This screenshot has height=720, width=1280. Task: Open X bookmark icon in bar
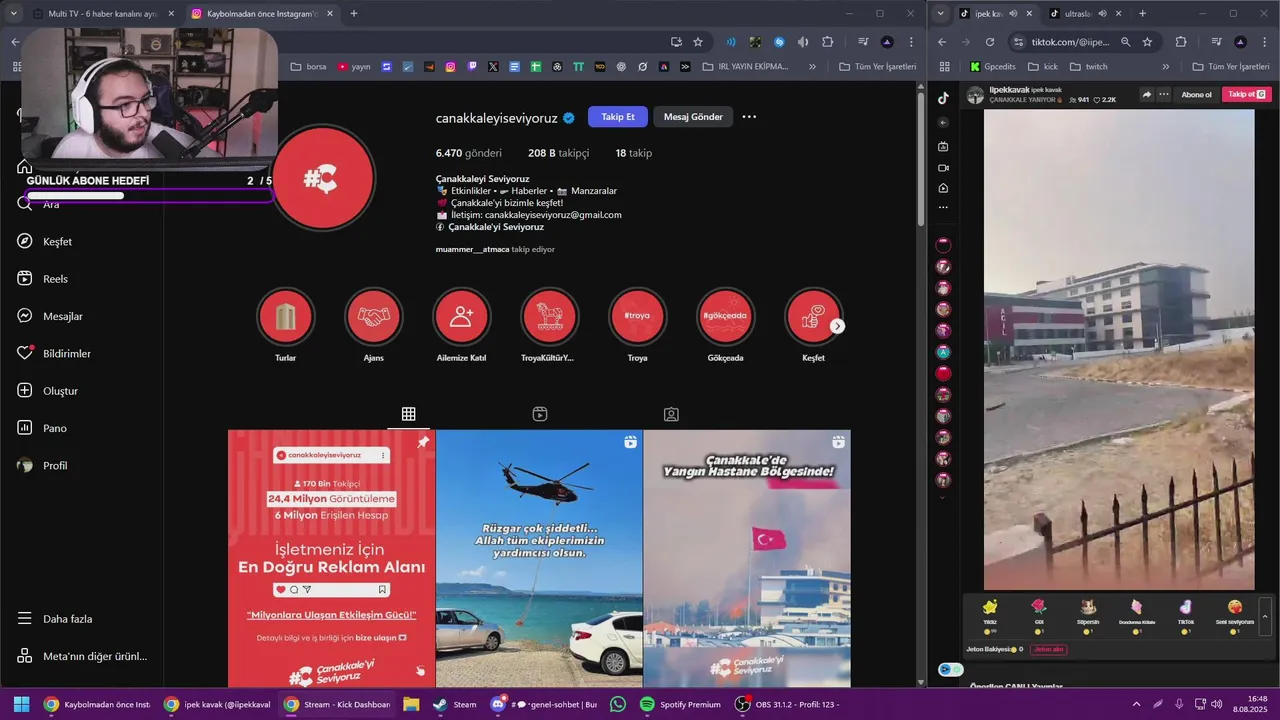pos(493,67)
